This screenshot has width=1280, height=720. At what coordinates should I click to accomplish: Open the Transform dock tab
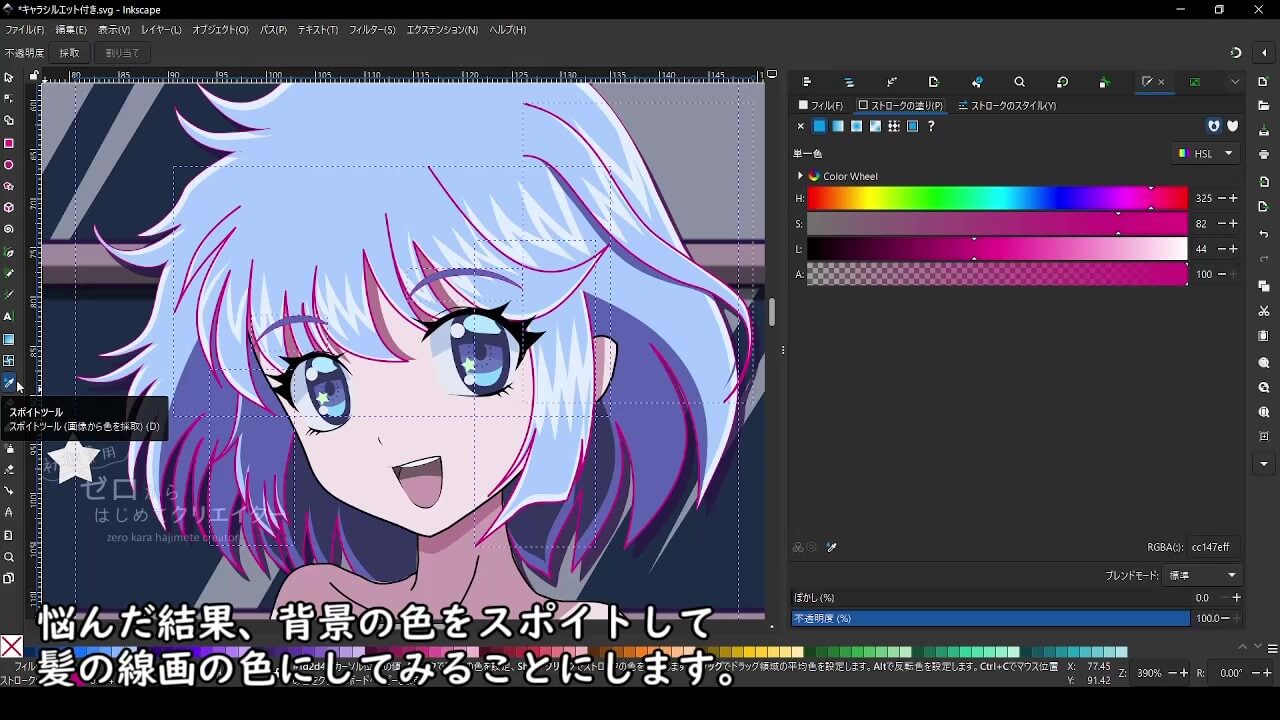point(1062,82)
